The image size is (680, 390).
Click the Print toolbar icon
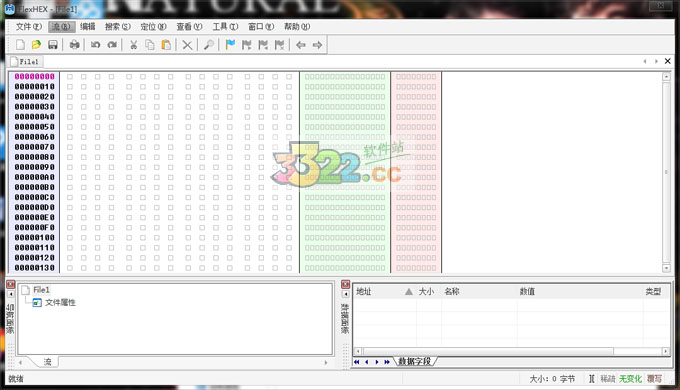tap(75, 45)
